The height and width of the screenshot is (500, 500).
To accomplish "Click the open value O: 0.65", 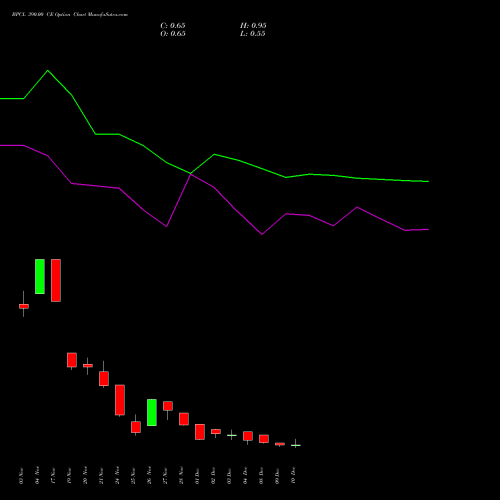I will click(173, 34).
